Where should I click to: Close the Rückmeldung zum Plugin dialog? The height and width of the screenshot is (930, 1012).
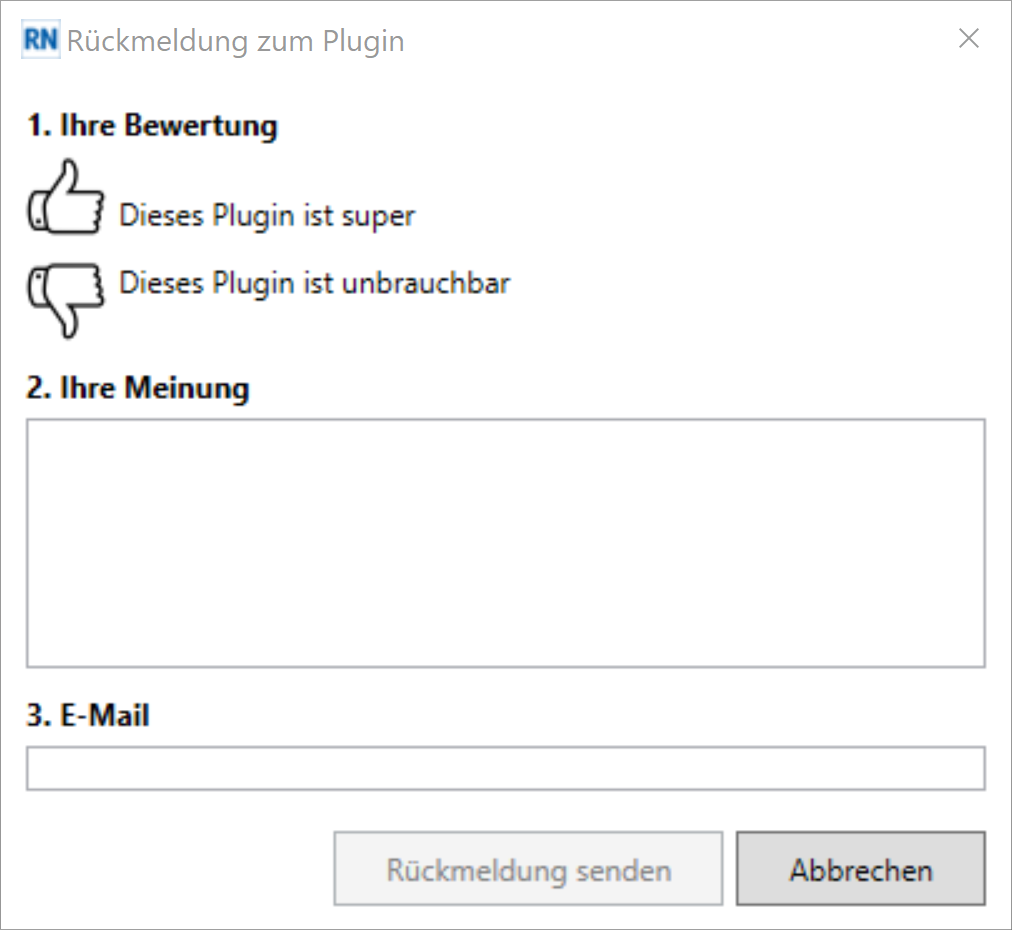coord(968,39)
